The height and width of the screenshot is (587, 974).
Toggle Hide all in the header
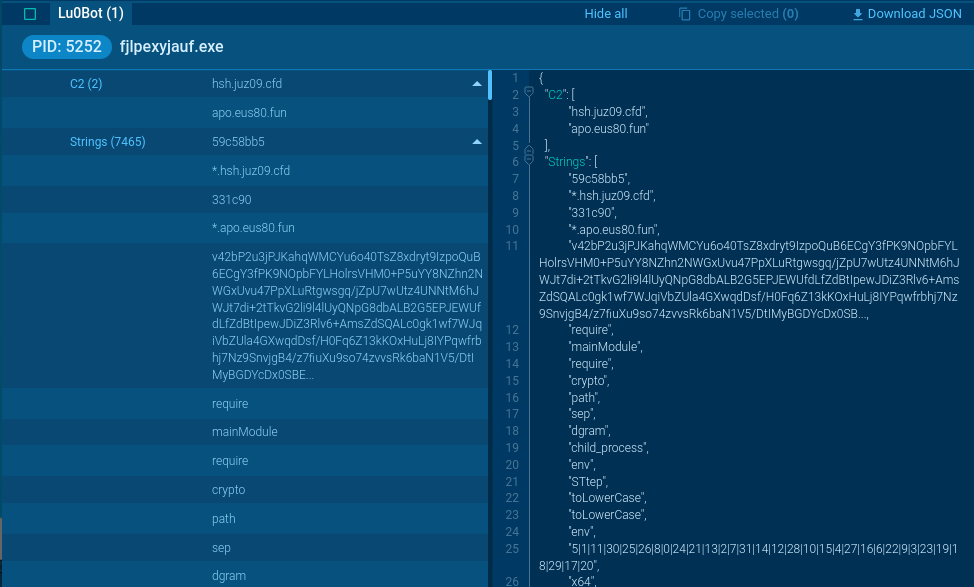605,13
